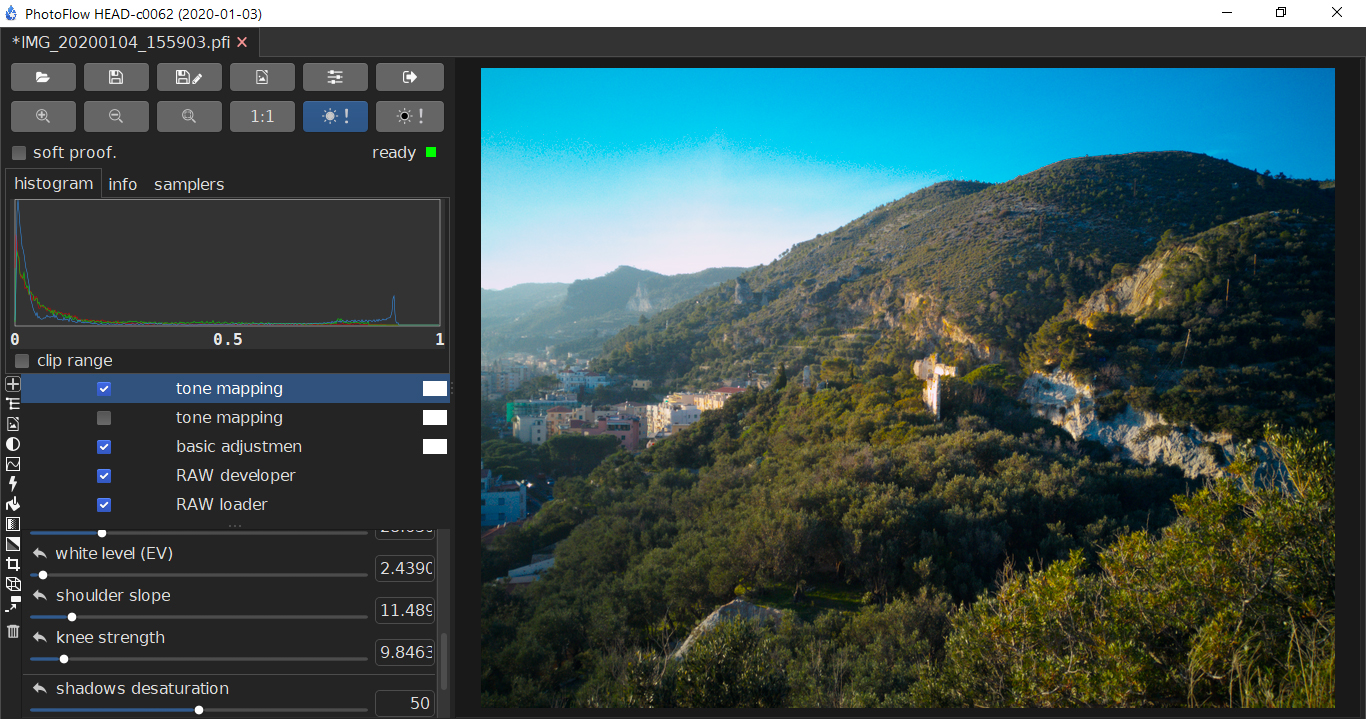Enable the soft proof checkbox

tap(19, 153)
